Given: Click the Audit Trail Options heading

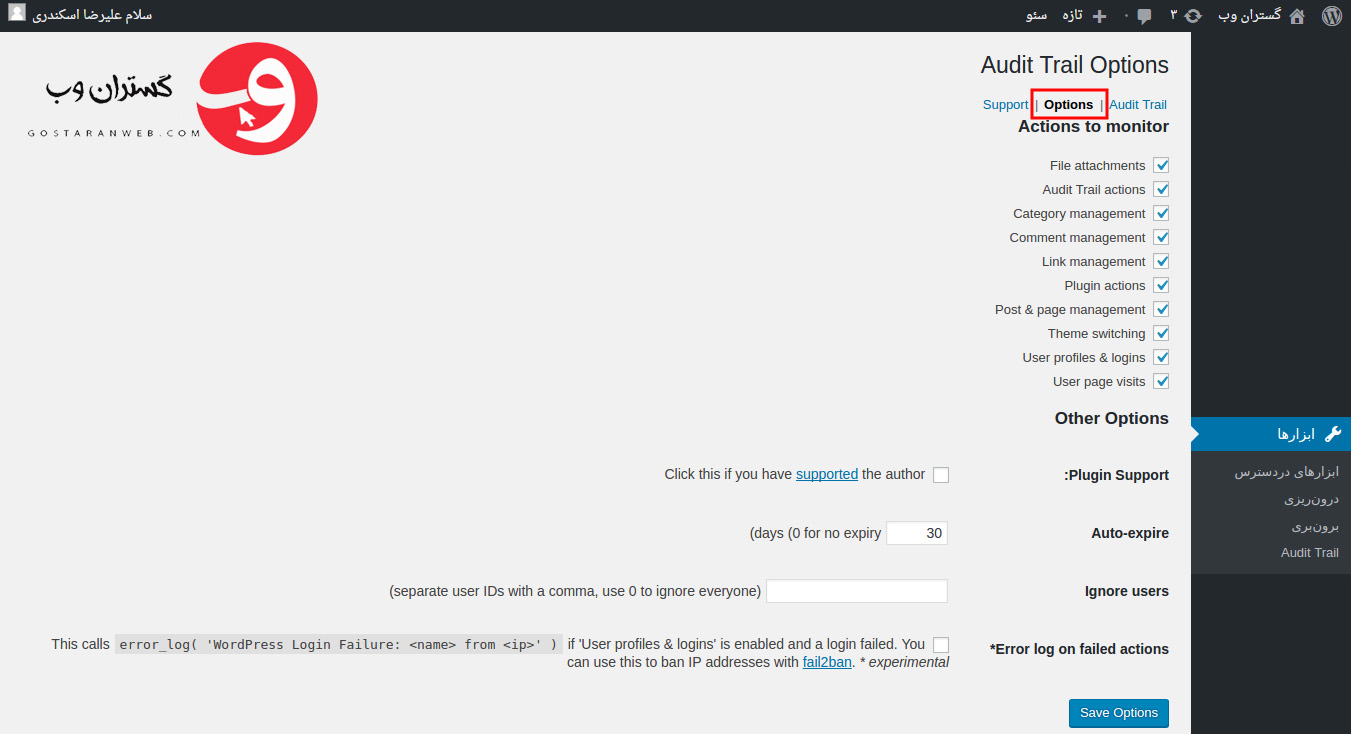Looking at the screenshot, I should tap(1075, 65).
